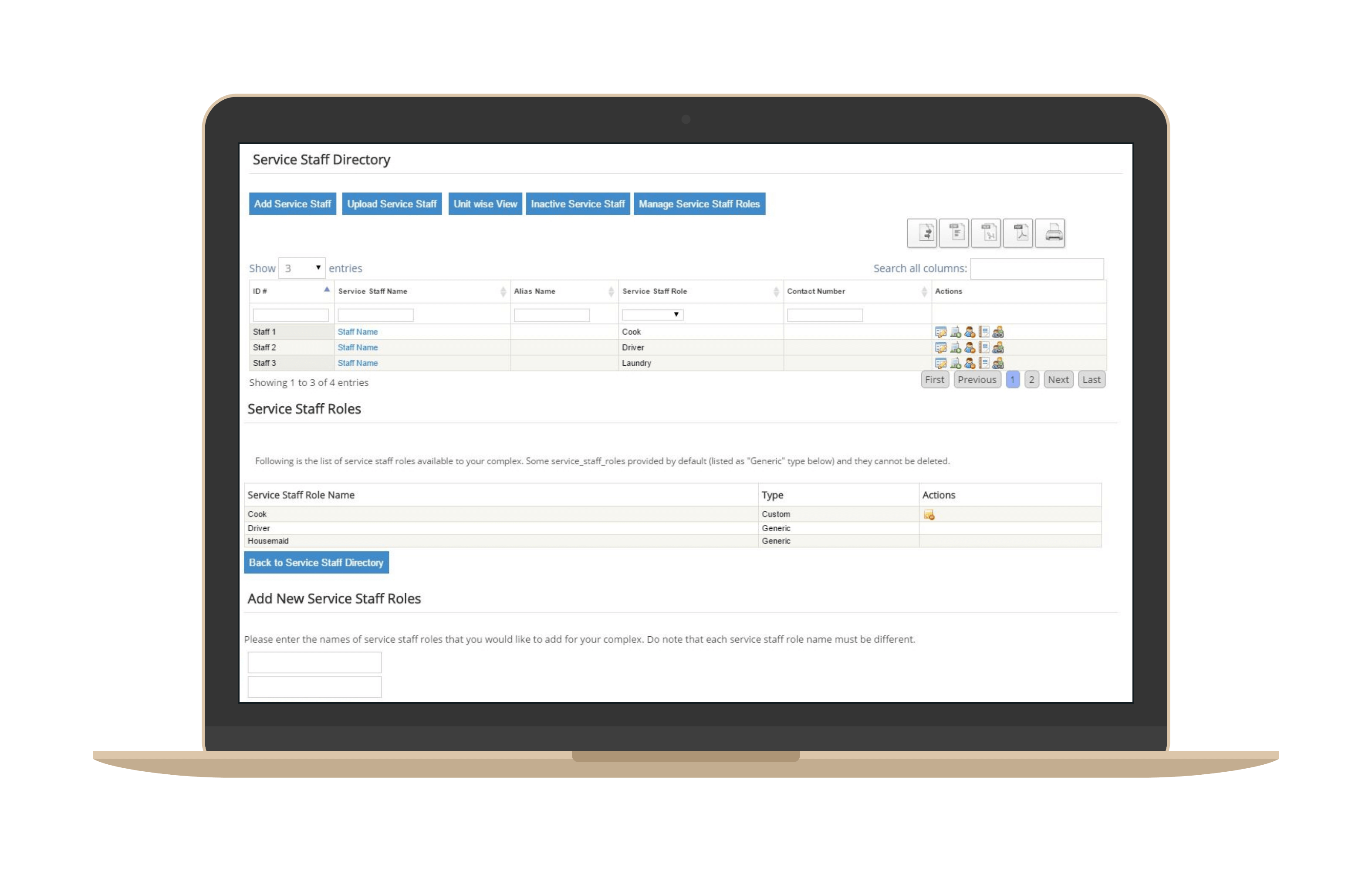Open Inactive Service Staff tab
The height and width of the screenshot is (871, 1372).
(578, 204)
